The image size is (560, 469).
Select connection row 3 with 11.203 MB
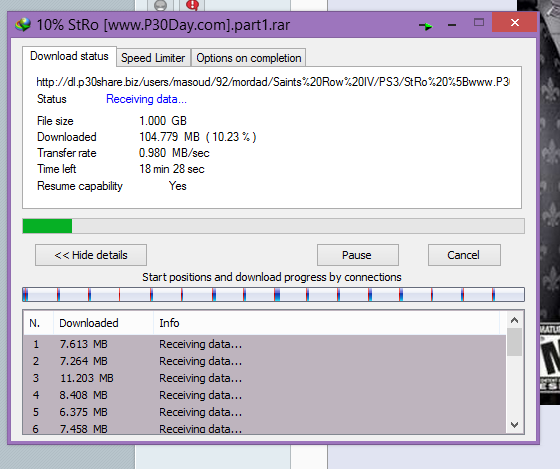[x=265, y=378]
